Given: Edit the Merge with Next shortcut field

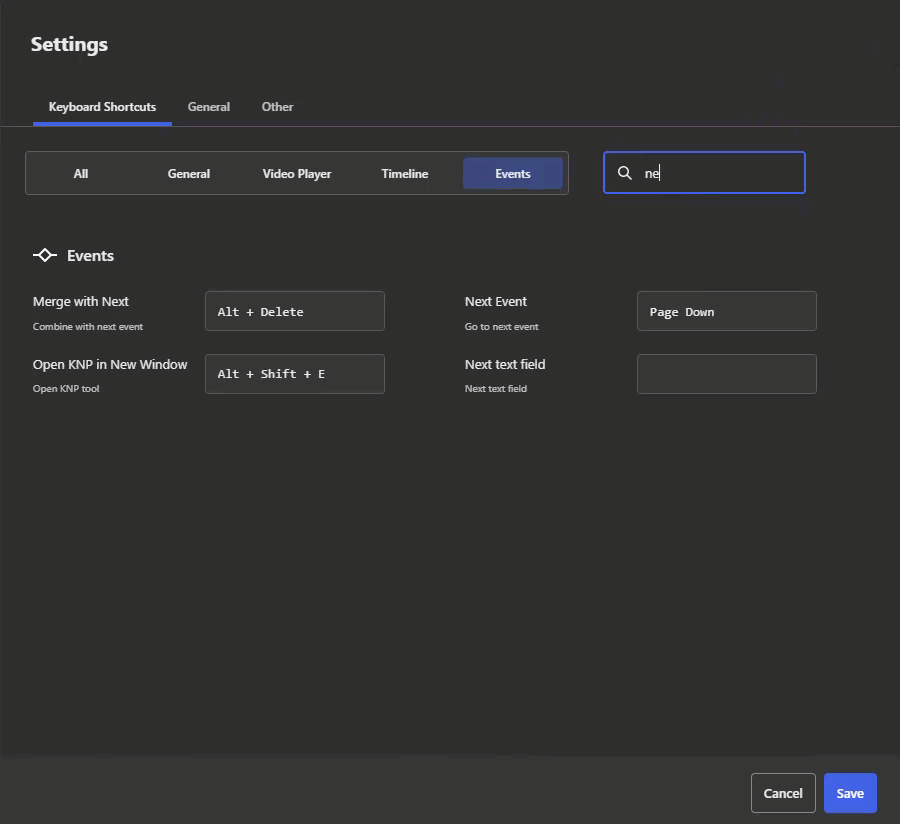Looking at the screenshot, I should click(x=295, y=311).
